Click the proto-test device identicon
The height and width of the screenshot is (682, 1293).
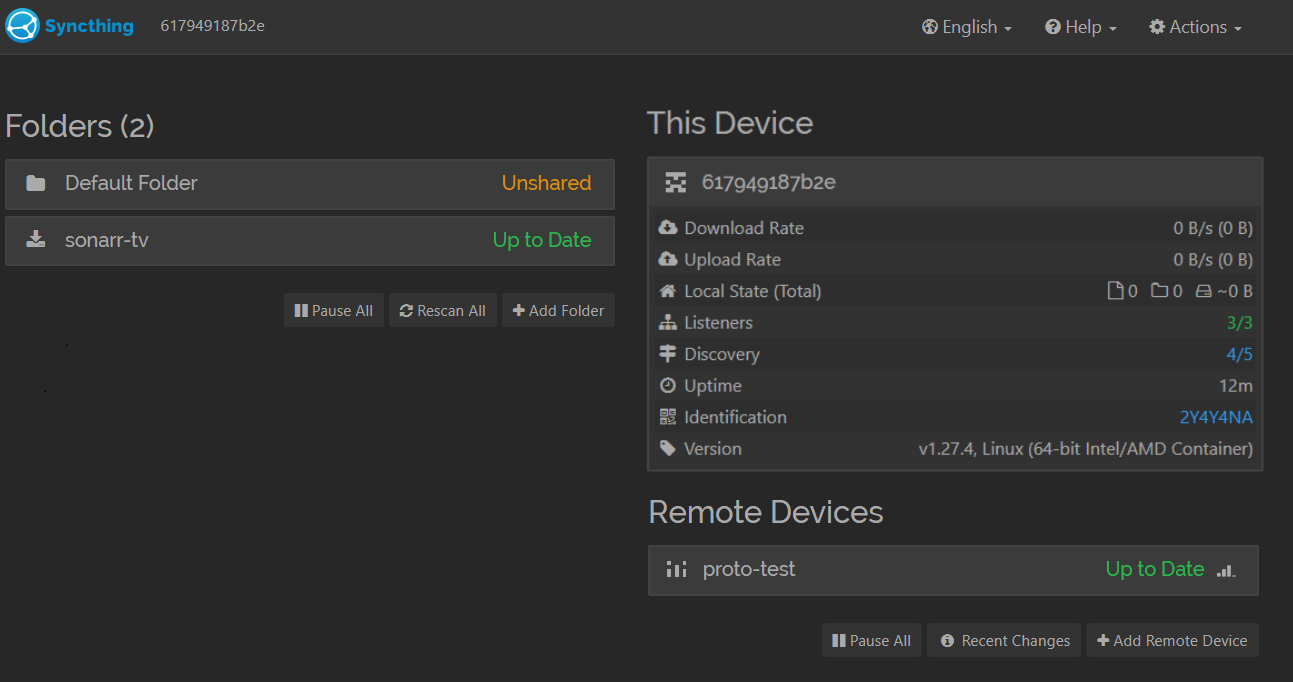(x=677, y=569)
